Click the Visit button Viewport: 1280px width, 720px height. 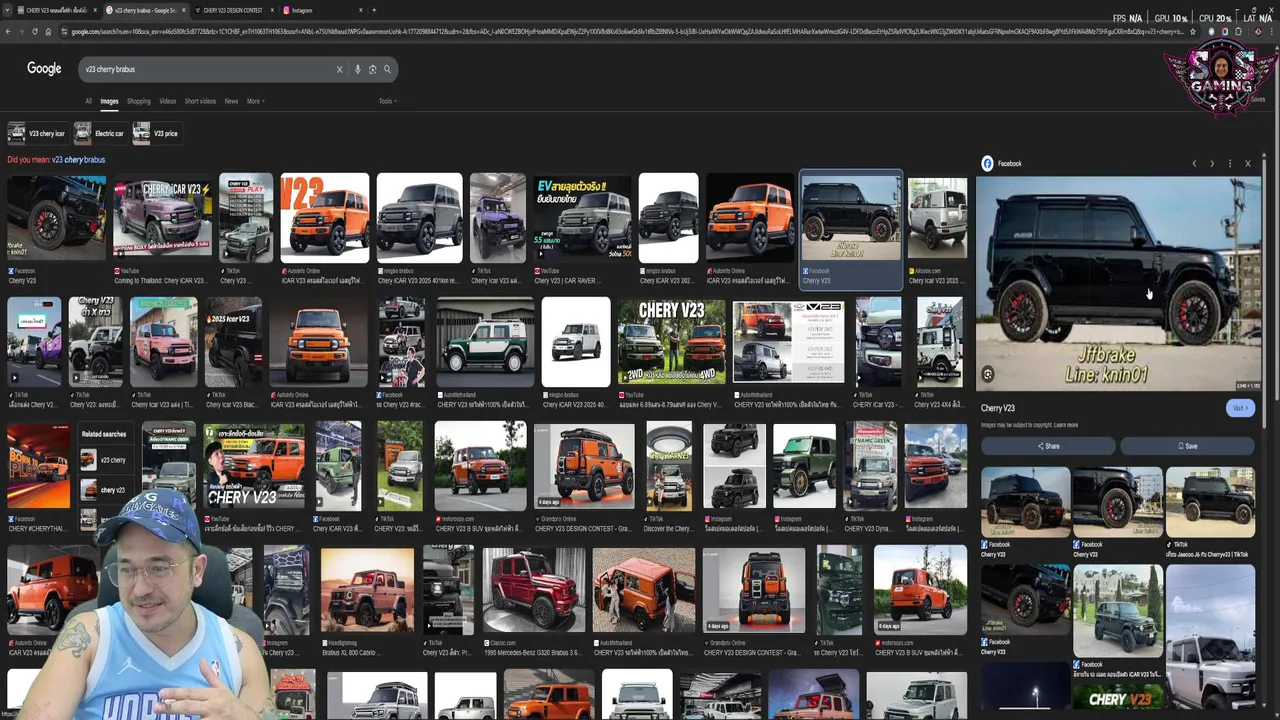point(1240,408)
